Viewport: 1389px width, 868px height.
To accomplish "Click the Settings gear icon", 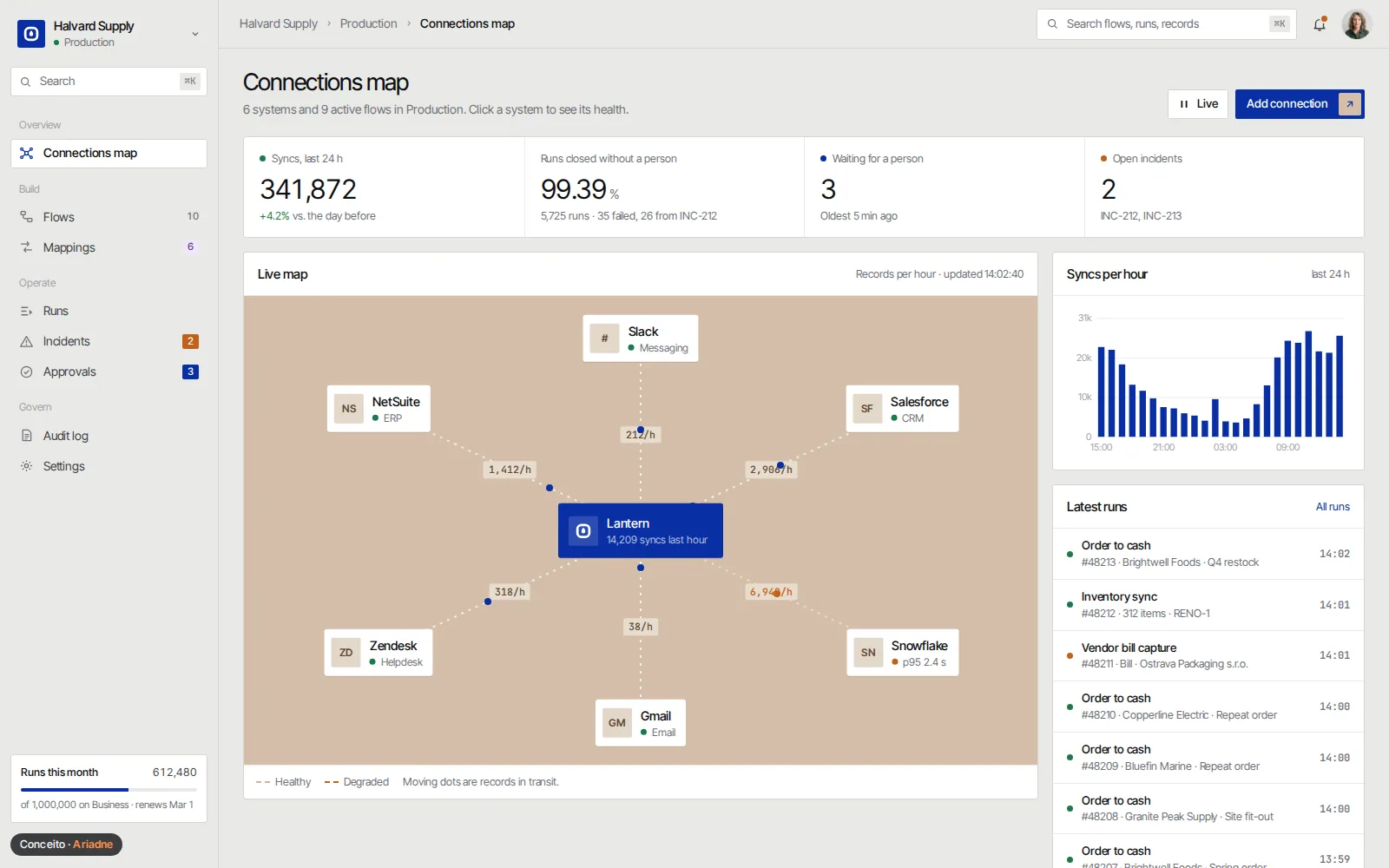I will click(27, 466).
